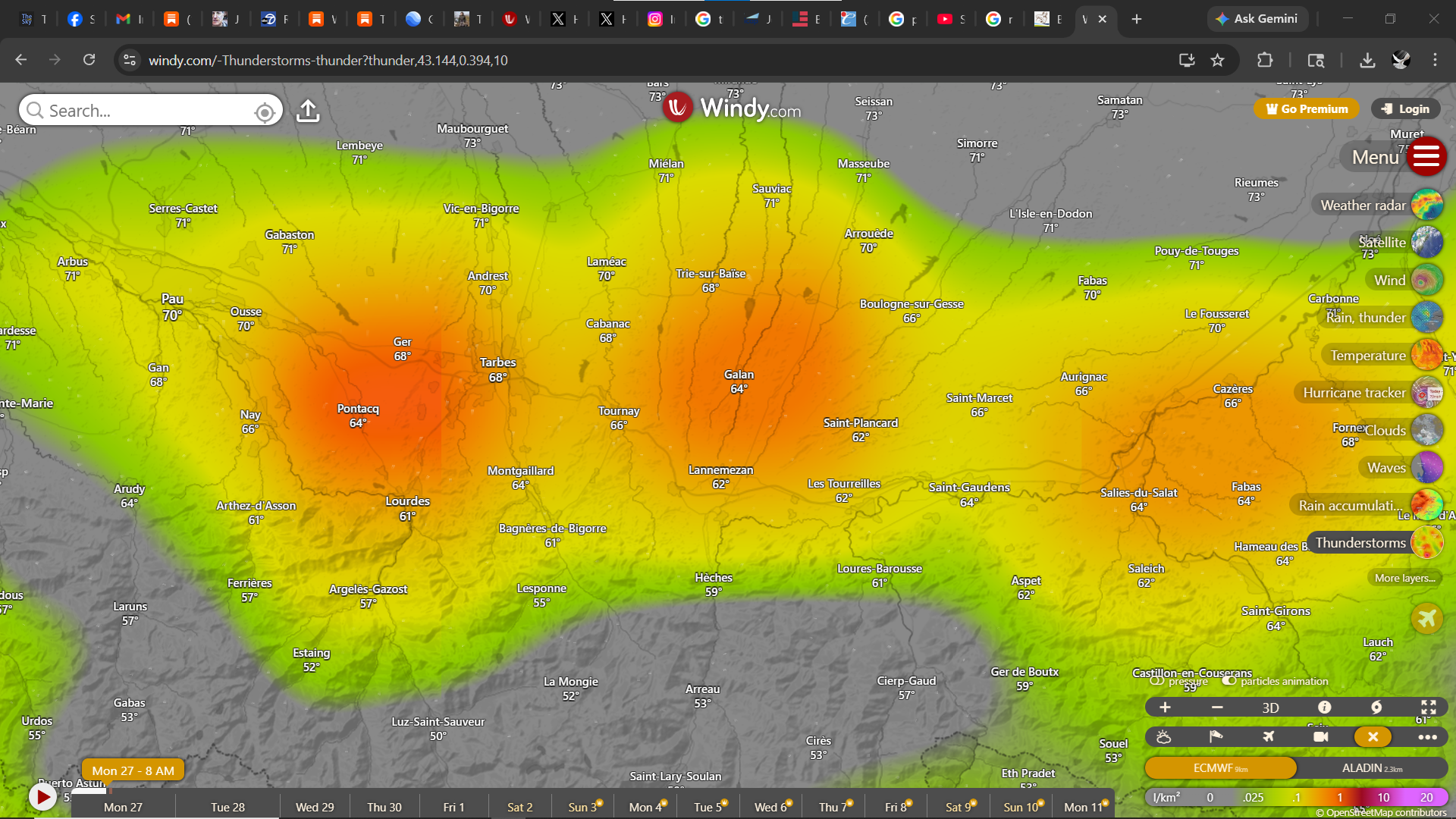This screenshot has height=819, width=1456.
Task: Open the red hamburger Menu button
Action: [1426, 157]
